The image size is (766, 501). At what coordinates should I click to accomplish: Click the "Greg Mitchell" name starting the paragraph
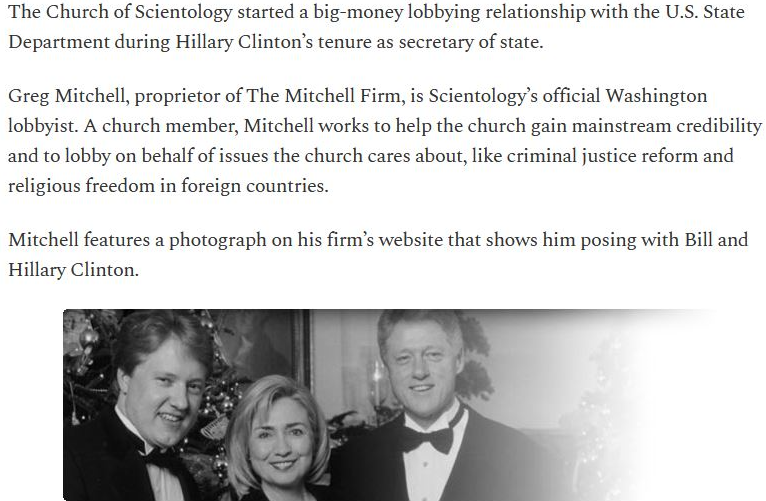[x=68, y=96]
